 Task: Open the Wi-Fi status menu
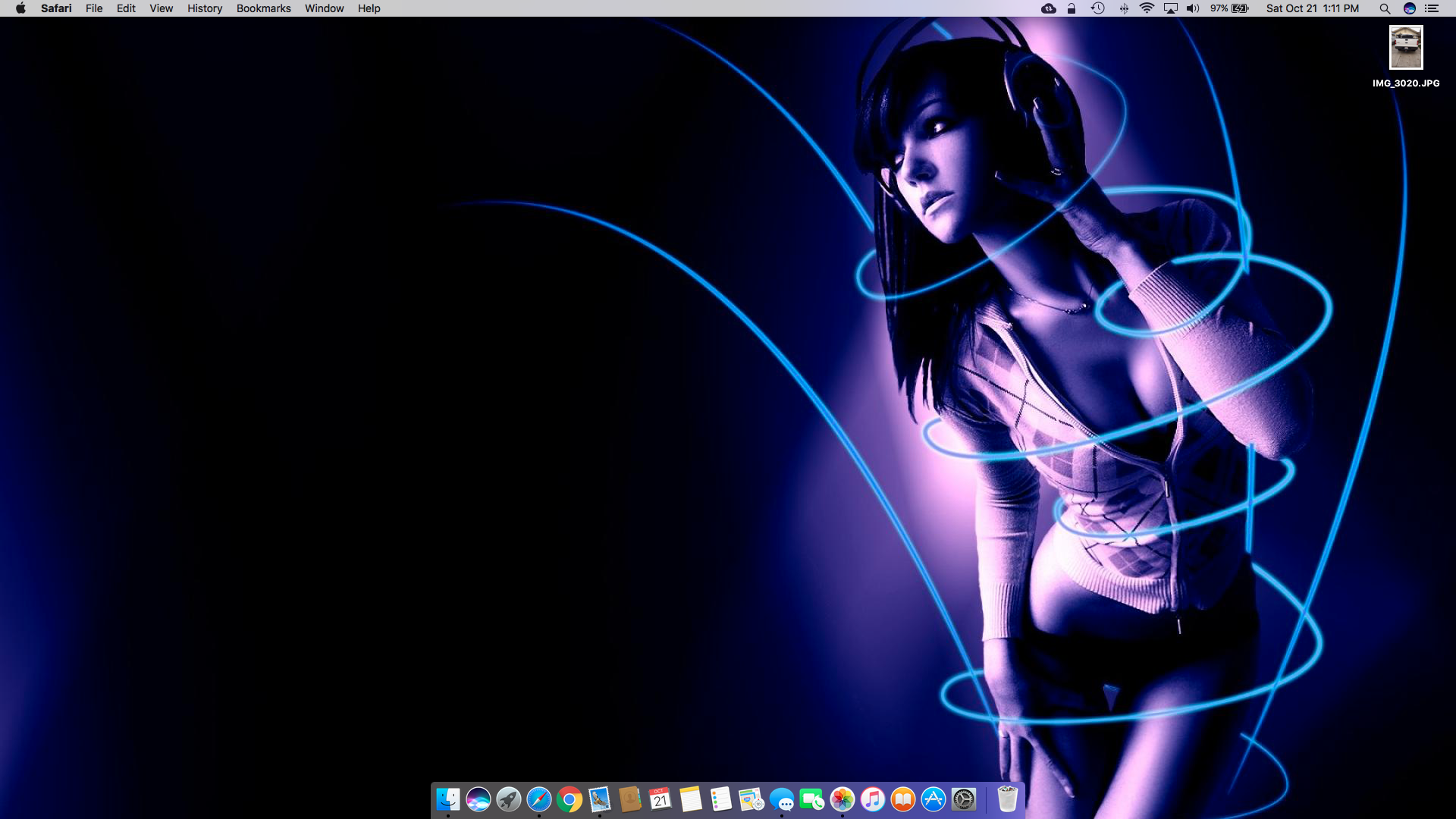[x=1147, y=8]
